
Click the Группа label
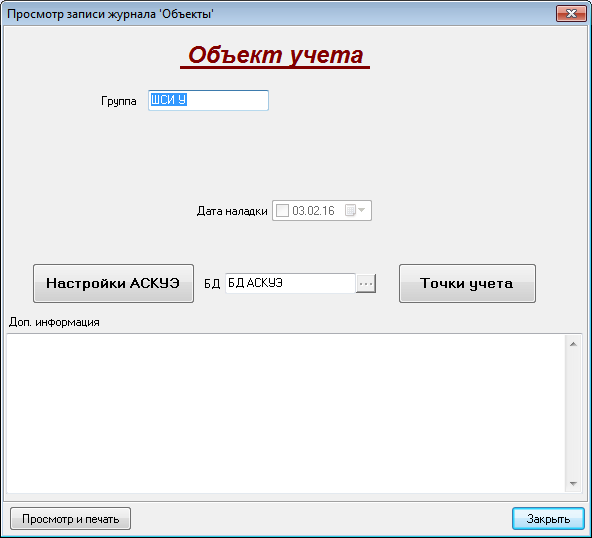click(119, 101)
